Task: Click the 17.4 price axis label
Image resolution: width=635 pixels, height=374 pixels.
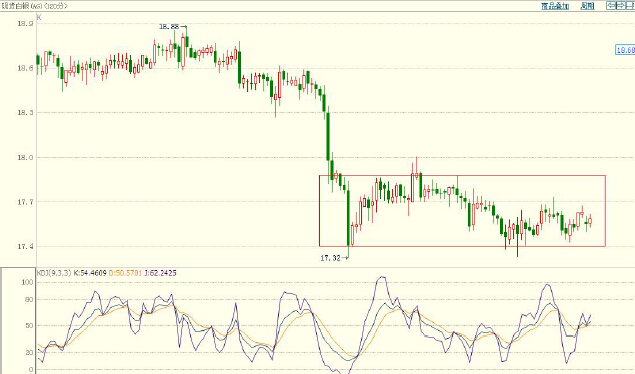Action: [25, 246]
